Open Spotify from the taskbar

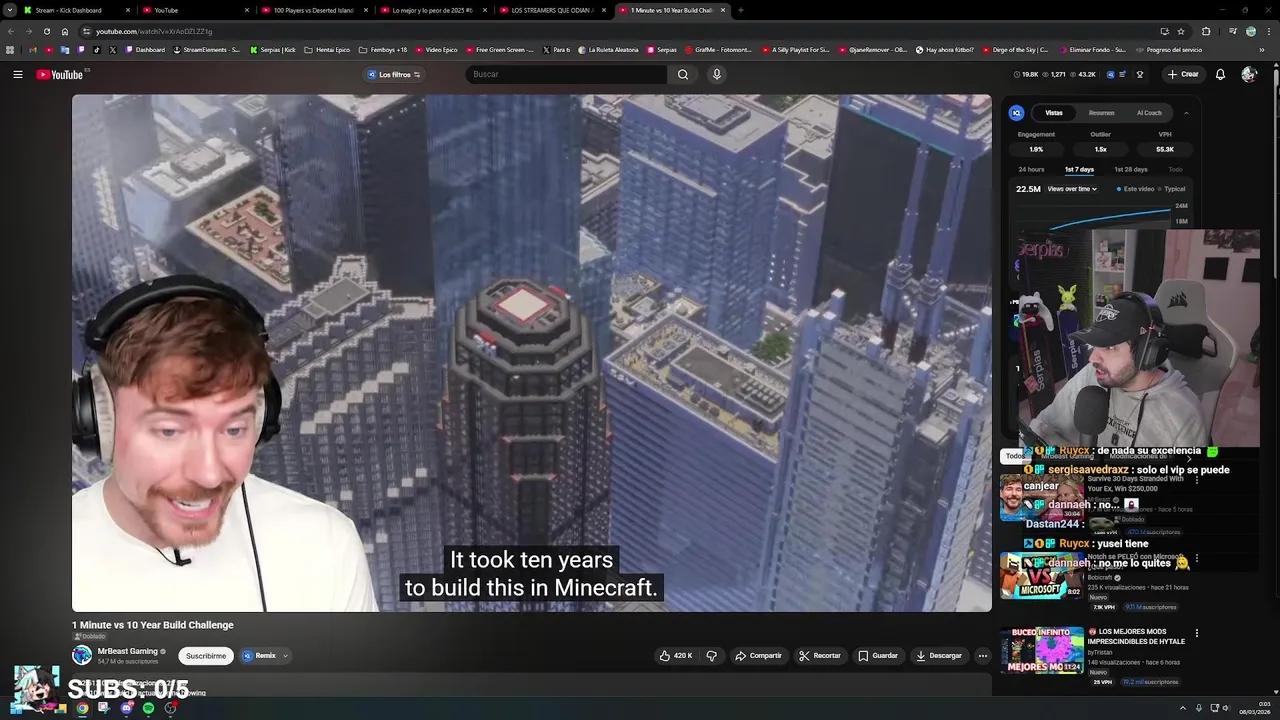tap(148, 708)
